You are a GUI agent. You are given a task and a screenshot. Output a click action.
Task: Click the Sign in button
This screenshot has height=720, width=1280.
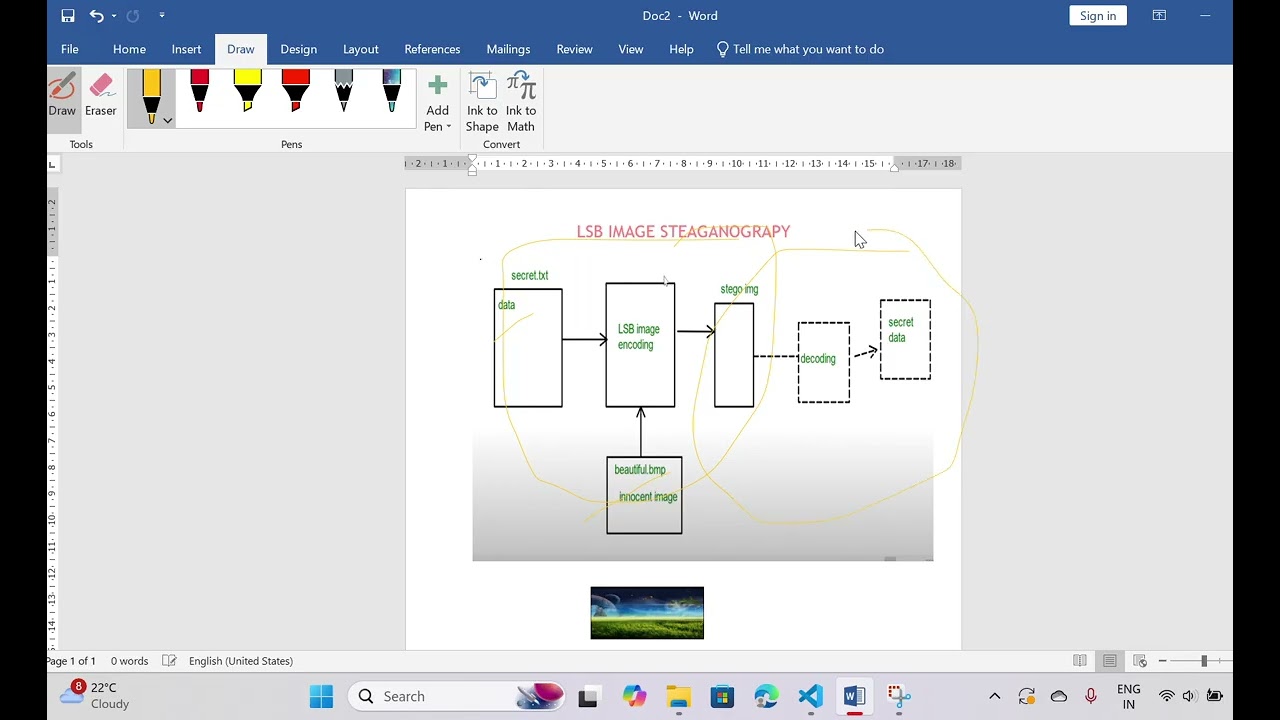click(x=1097, y=16)
